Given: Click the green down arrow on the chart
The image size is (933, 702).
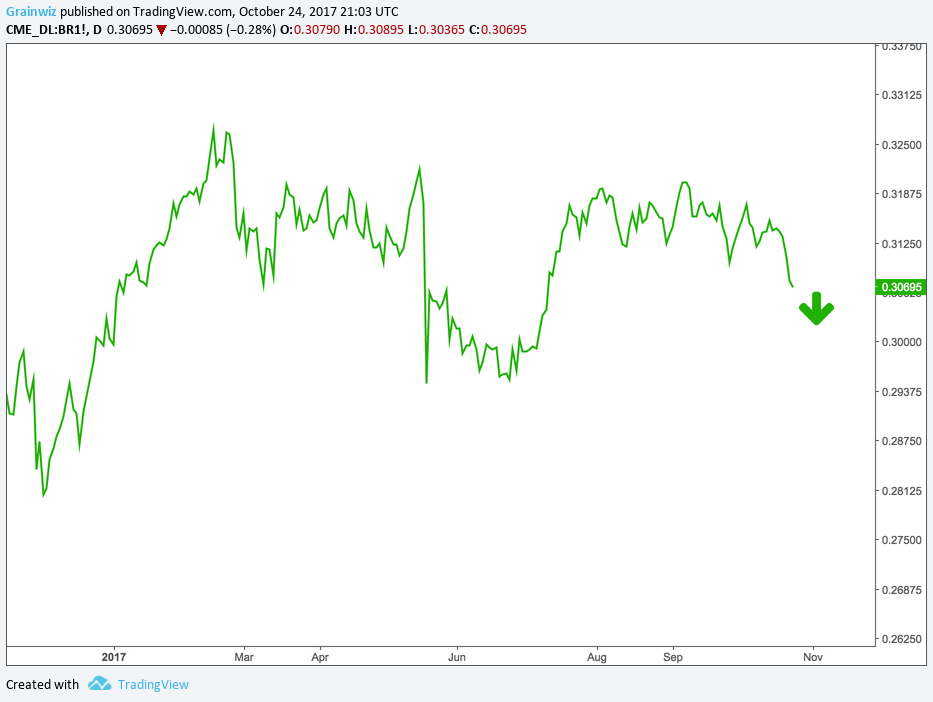Looking at the screenshot, I should 816,308.
